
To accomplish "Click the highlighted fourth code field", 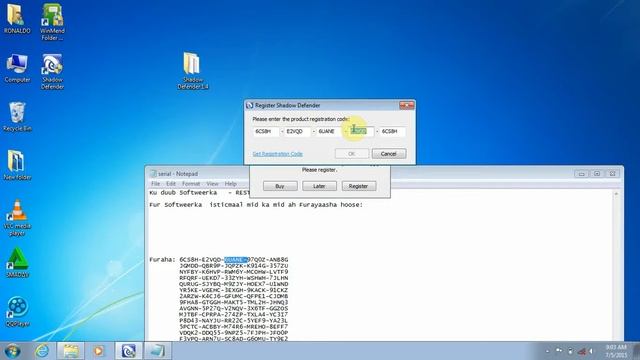I will (x=361, y=131).
